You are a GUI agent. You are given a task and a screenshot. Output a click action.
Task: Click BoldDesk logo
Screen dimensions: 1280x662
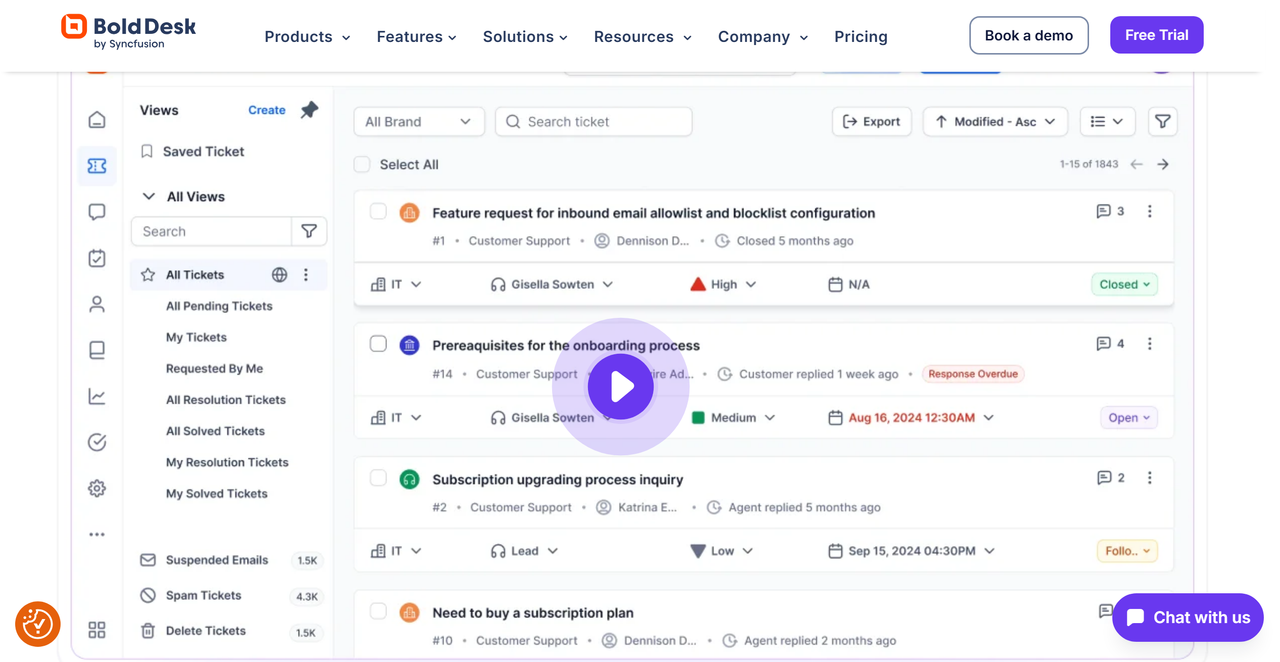tap(128, 31)
